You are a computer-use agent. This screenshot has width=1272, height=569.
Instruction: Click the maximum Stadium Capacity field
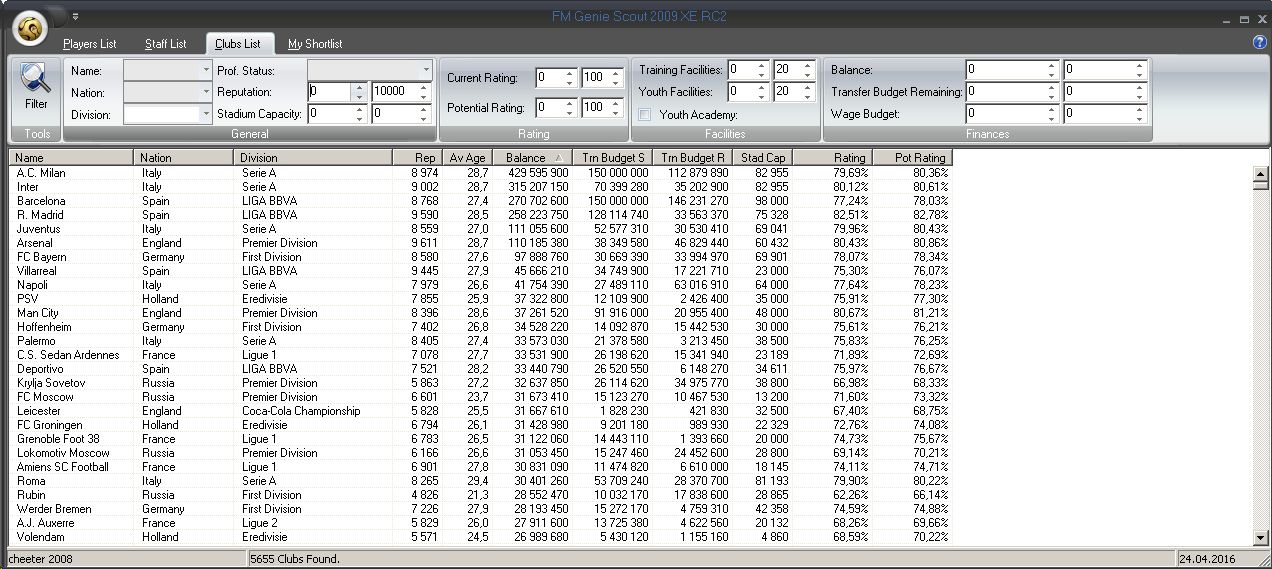(391, 114)
